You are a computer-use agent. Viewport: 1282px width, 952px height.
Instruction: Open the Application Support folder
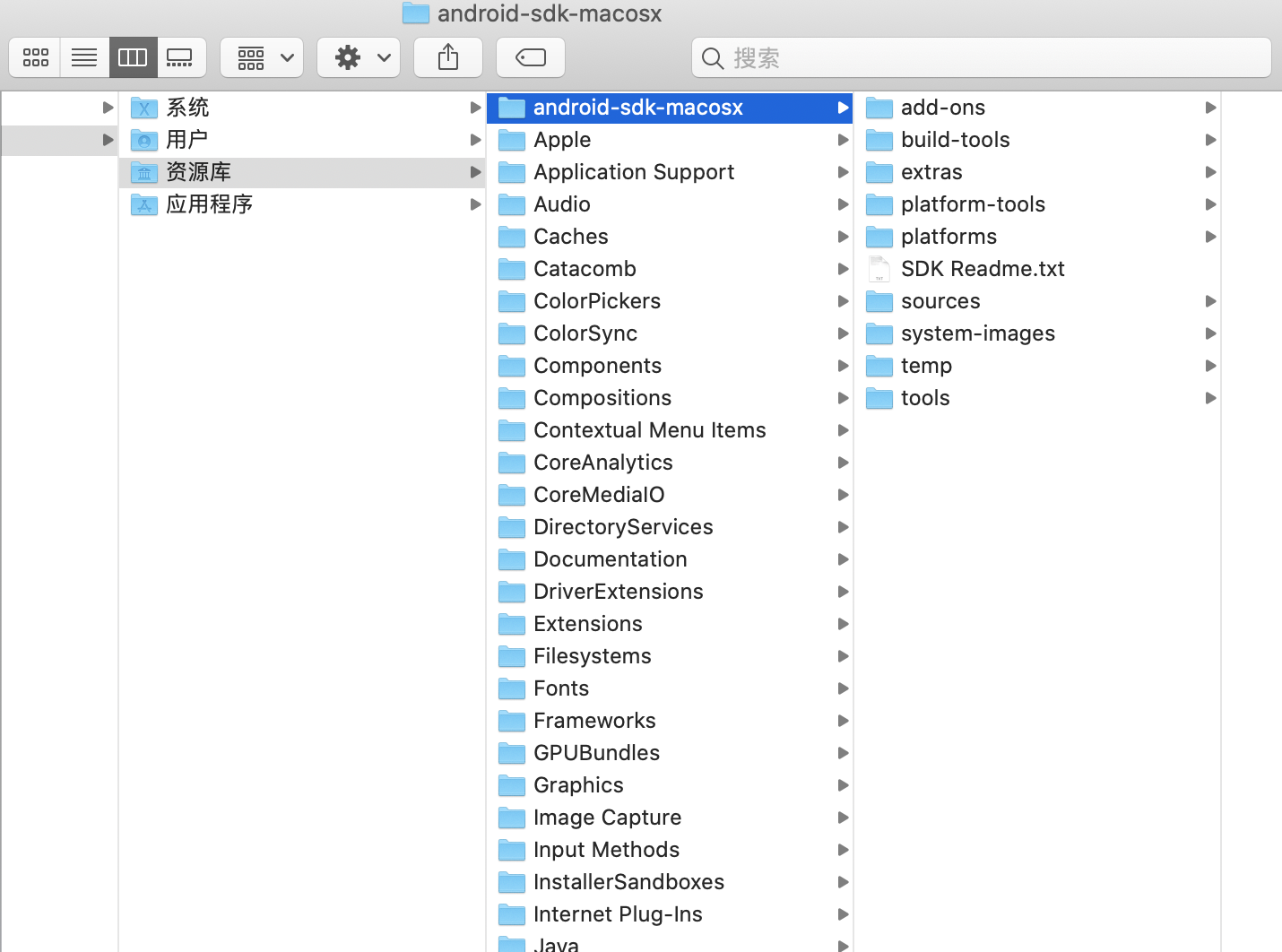[670, 172]
